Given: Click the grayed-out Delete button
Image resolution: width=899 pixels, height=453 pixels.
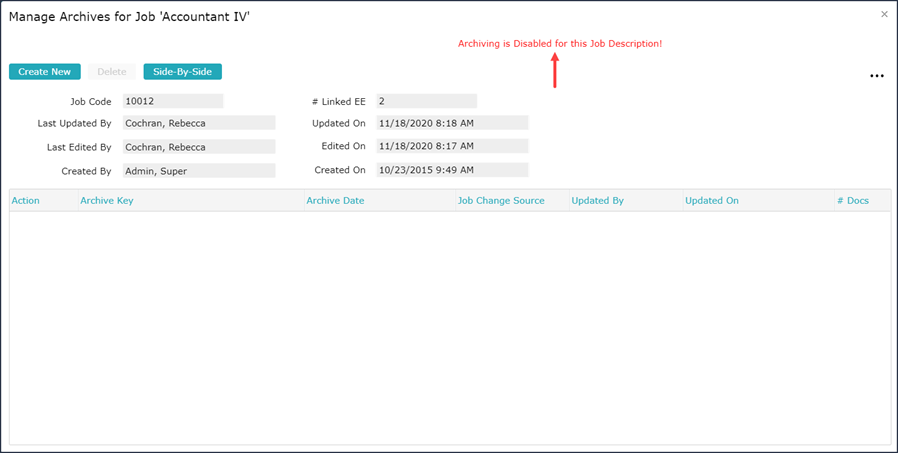Looking at the screenshot, I should 111,72.
